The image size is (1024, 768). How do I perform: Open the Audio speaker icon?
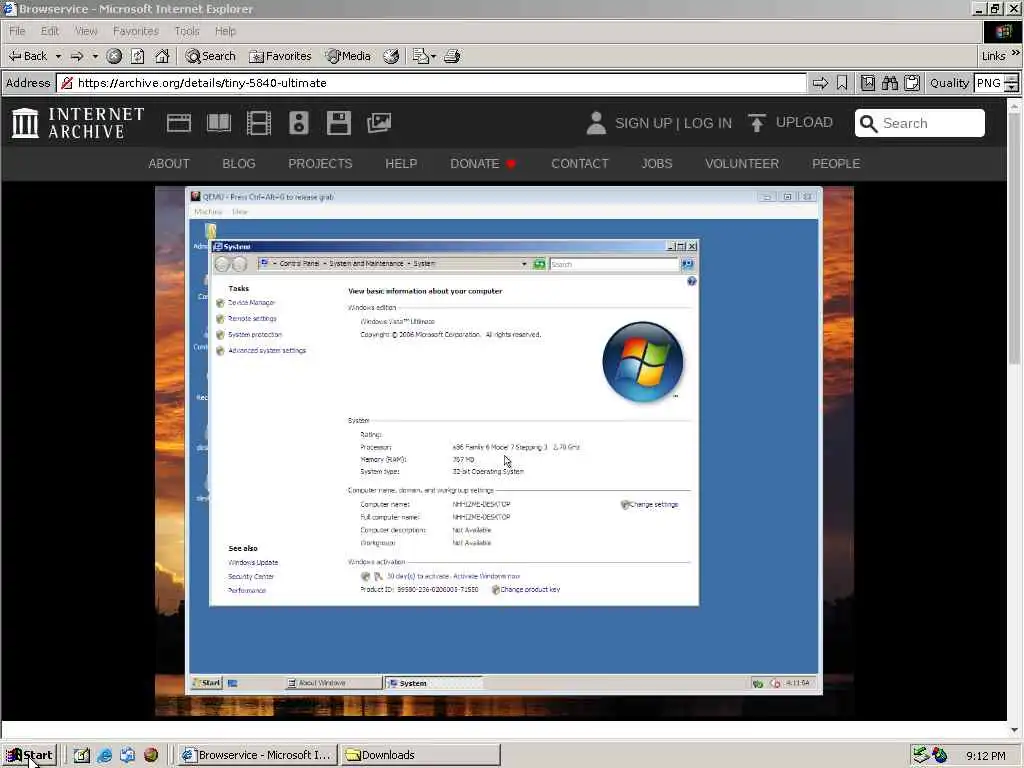click(x=299, y=123)
